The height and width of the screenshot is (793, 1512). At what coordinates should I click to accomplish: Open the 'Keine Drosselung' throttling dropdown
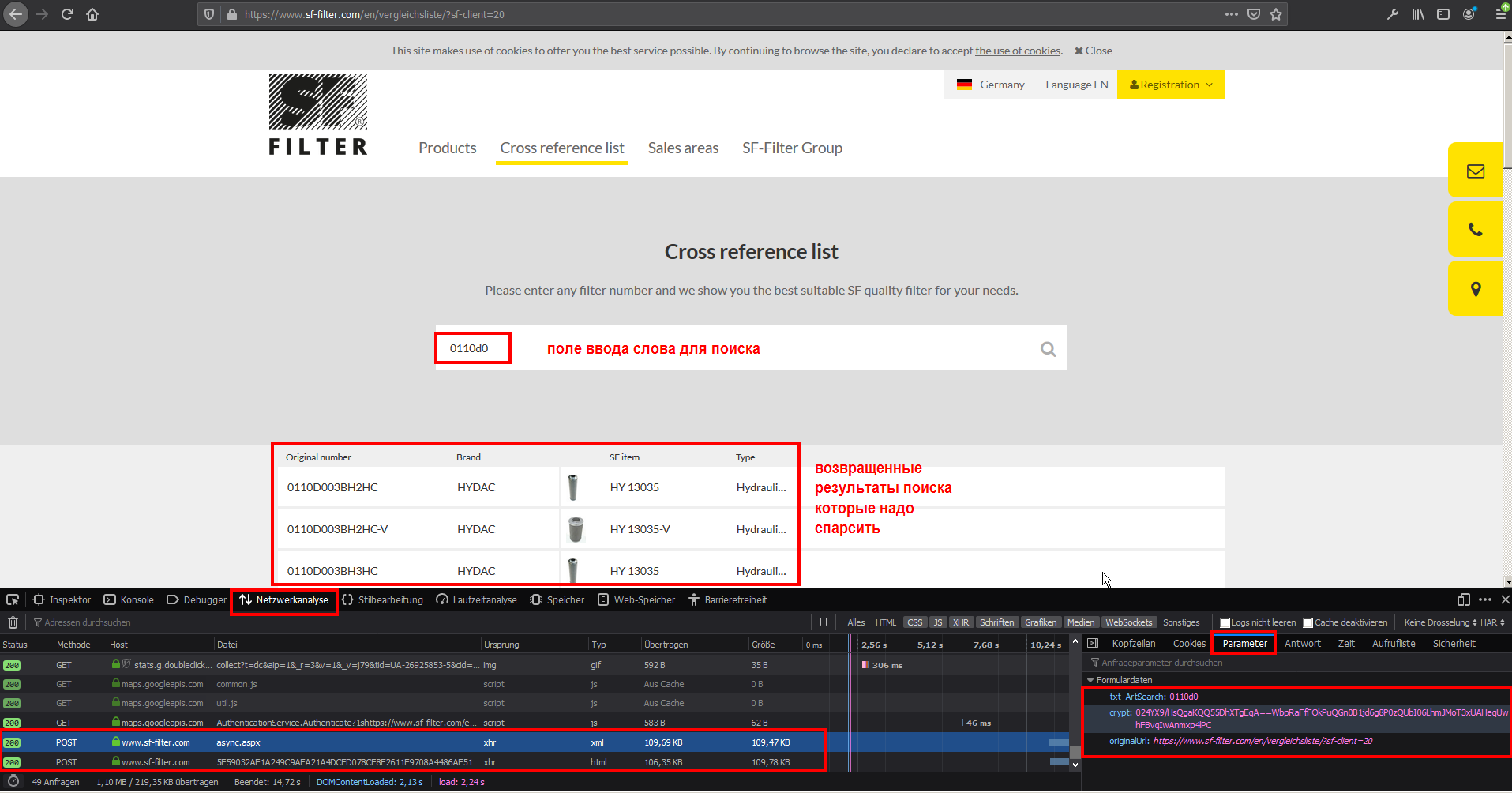pos(1441,622)
